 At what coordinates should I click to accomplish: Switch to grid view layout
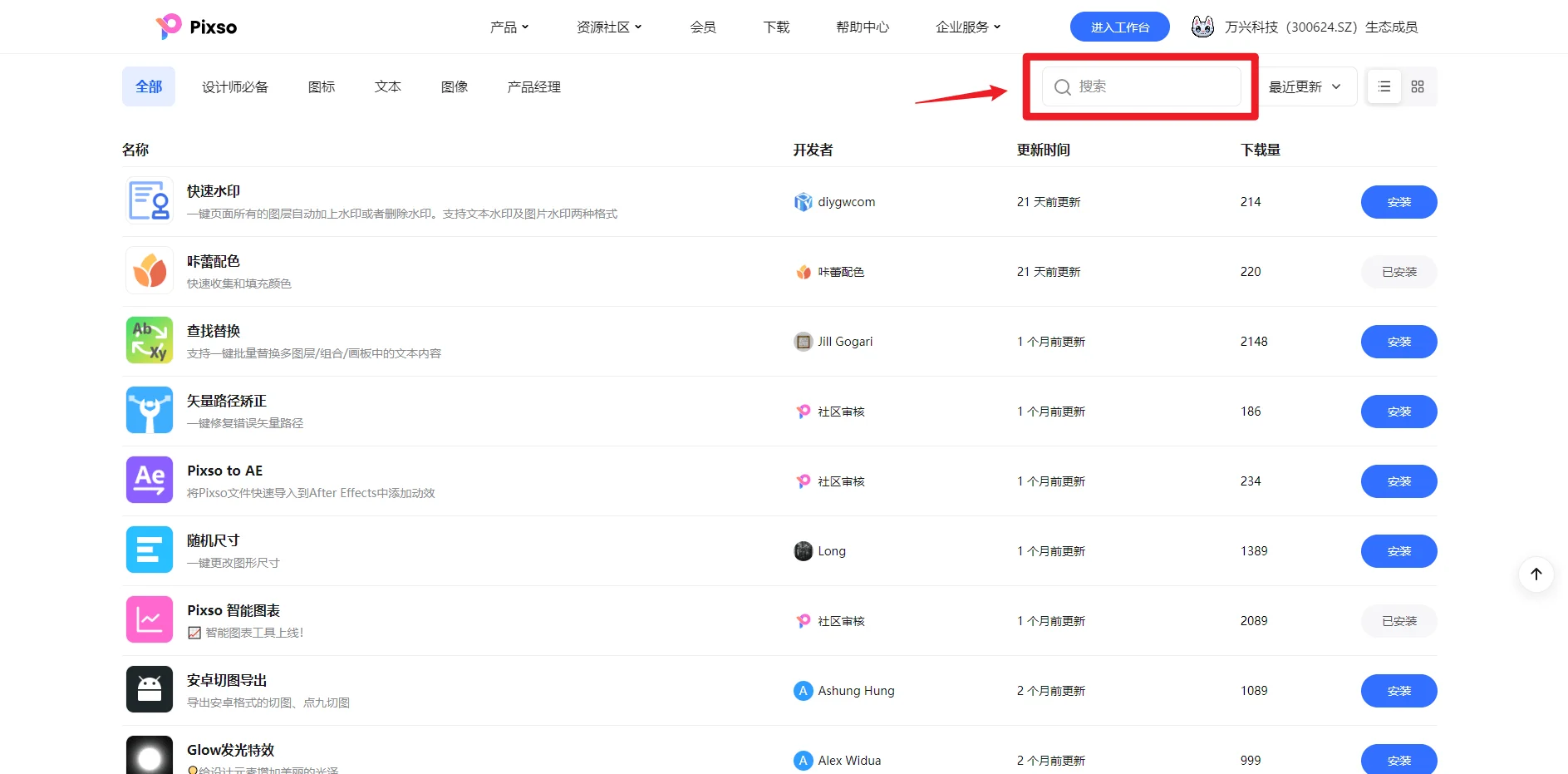point(1418,86)
